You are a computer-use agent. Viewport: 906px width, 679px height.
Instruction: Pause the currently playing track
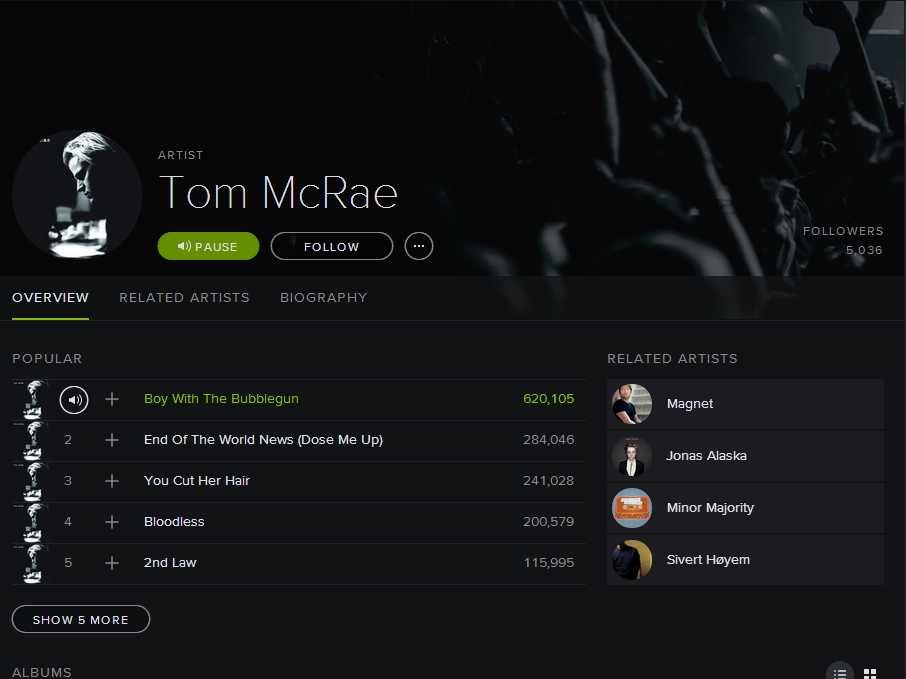pyautogui.click(x=207, y=245)
